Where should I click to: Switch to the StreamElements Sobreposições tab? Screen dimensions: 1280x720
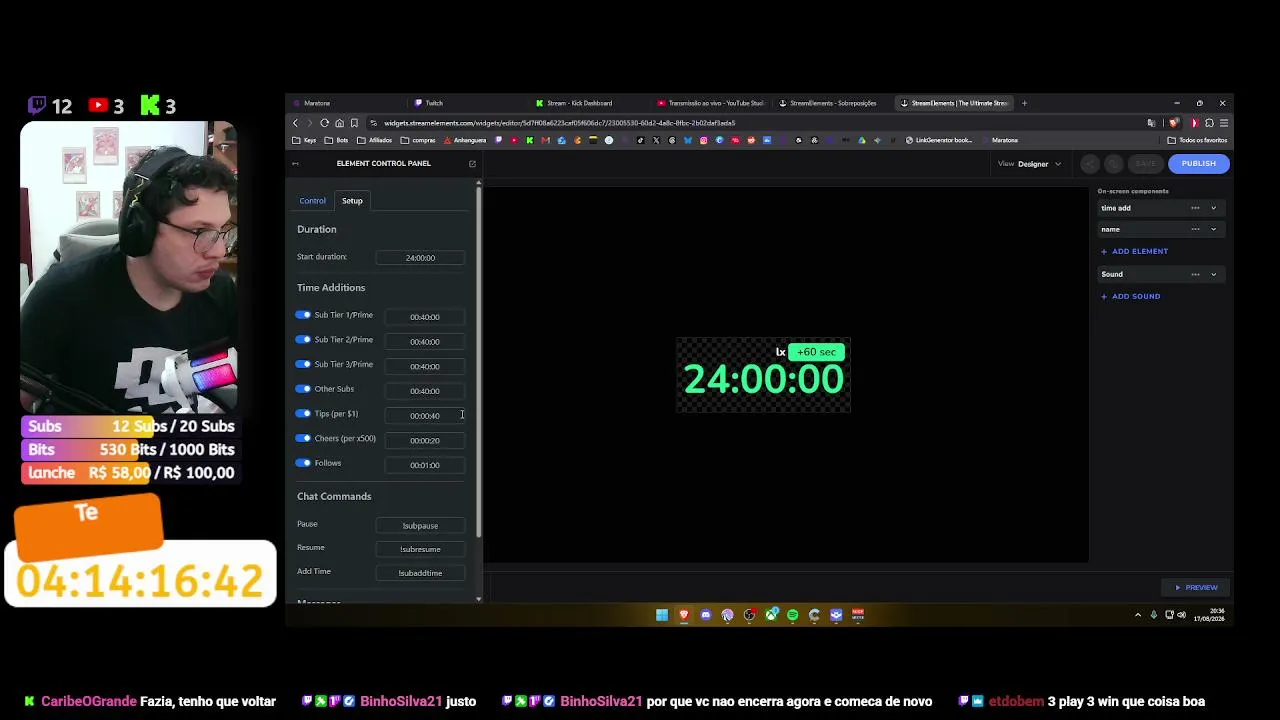point(834,103)
